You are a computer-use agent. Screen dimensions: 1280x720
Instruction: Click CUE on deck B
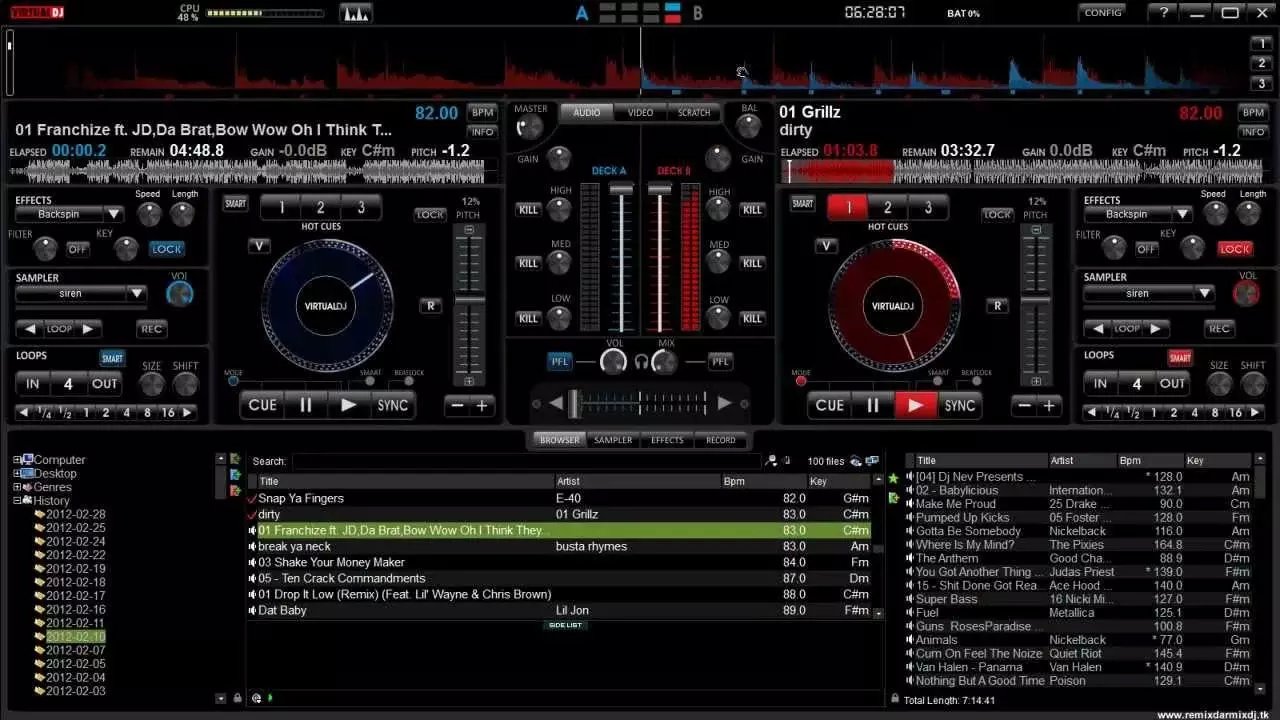[x=830, y=405]
